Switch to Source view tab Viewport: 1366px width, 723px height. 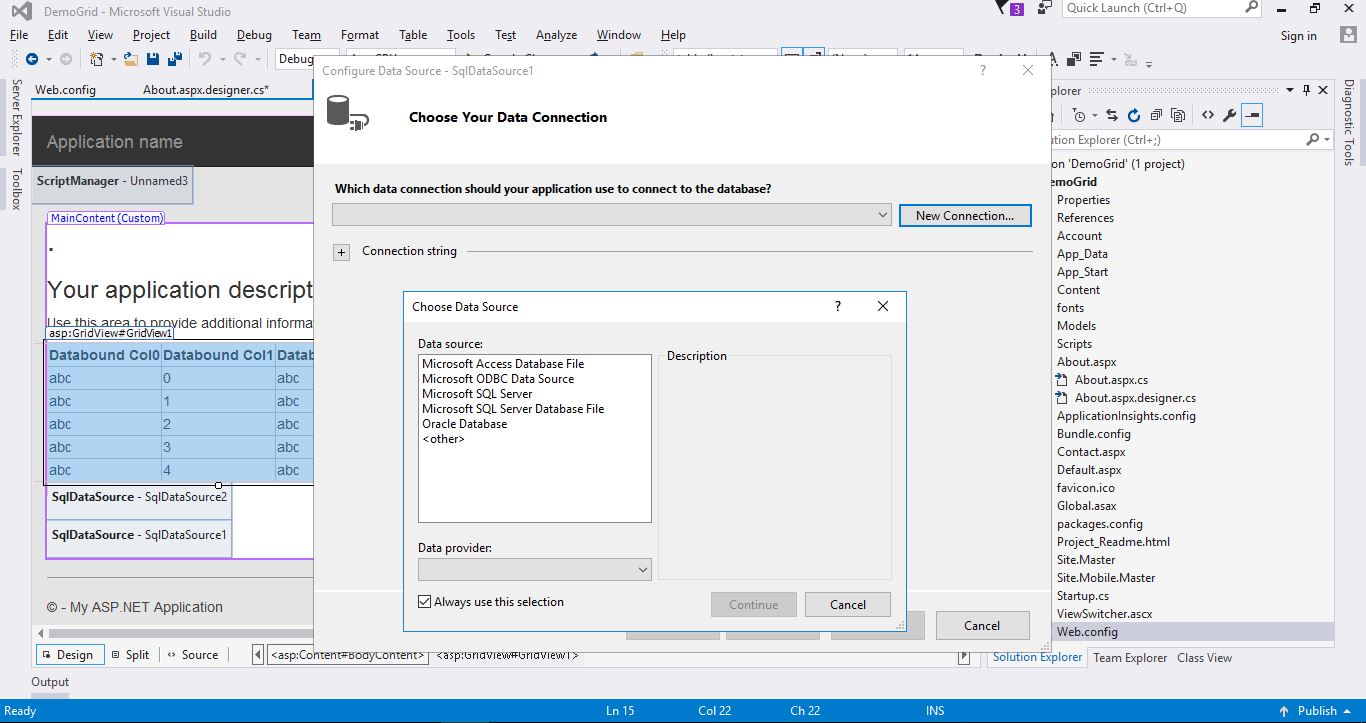pos(192,655)
